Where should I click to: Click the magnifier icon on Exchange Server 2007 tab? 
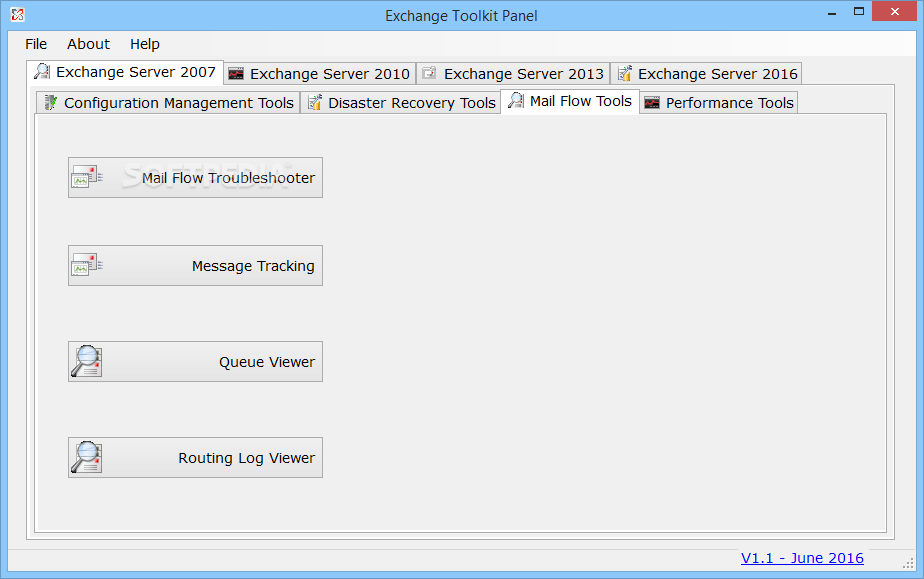pos(42,71)
